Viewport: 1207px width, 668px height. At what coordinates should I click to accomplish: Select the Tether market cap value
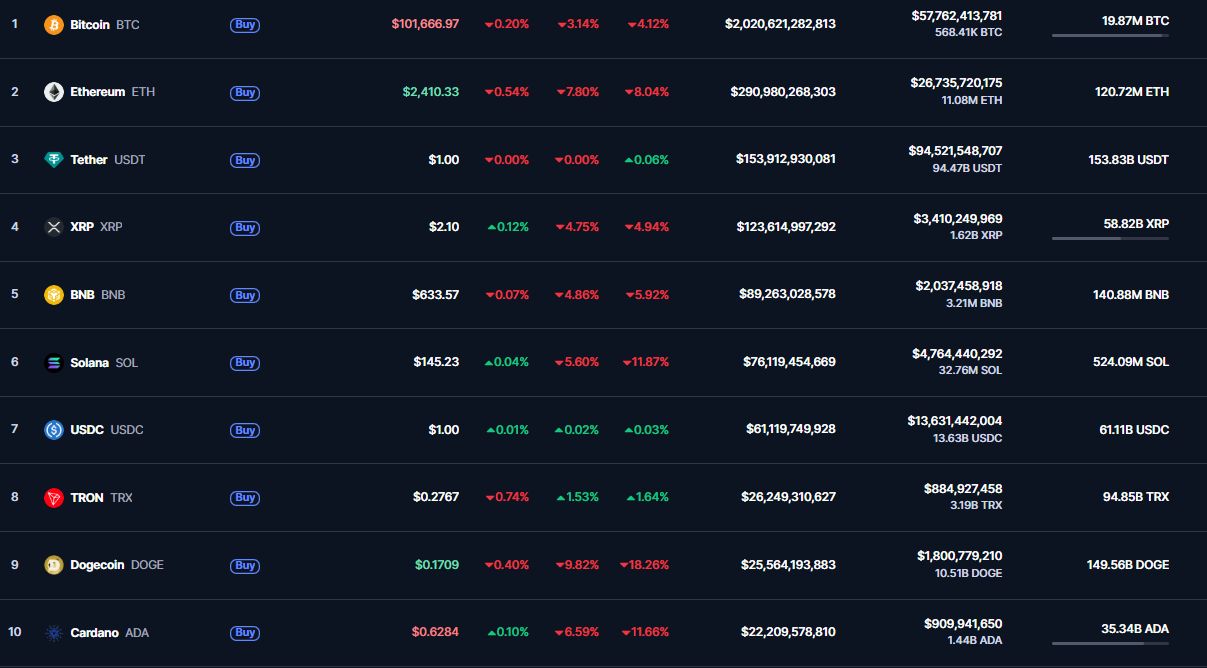pos(785,159)
